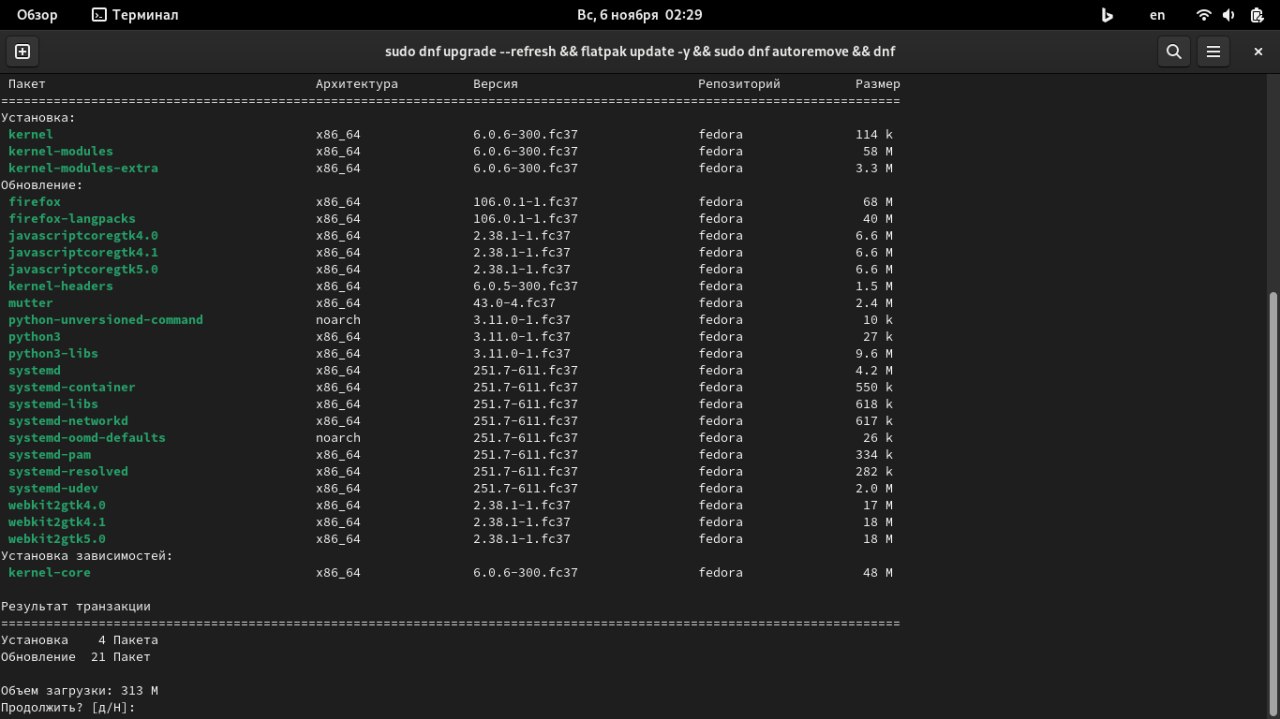Click the kernel size value '114 k'

point(874,135)
